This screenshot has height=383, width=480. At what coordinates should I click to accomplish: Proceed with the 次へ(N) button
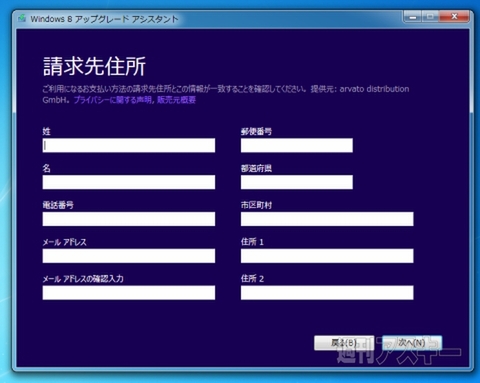pos(412,343)
